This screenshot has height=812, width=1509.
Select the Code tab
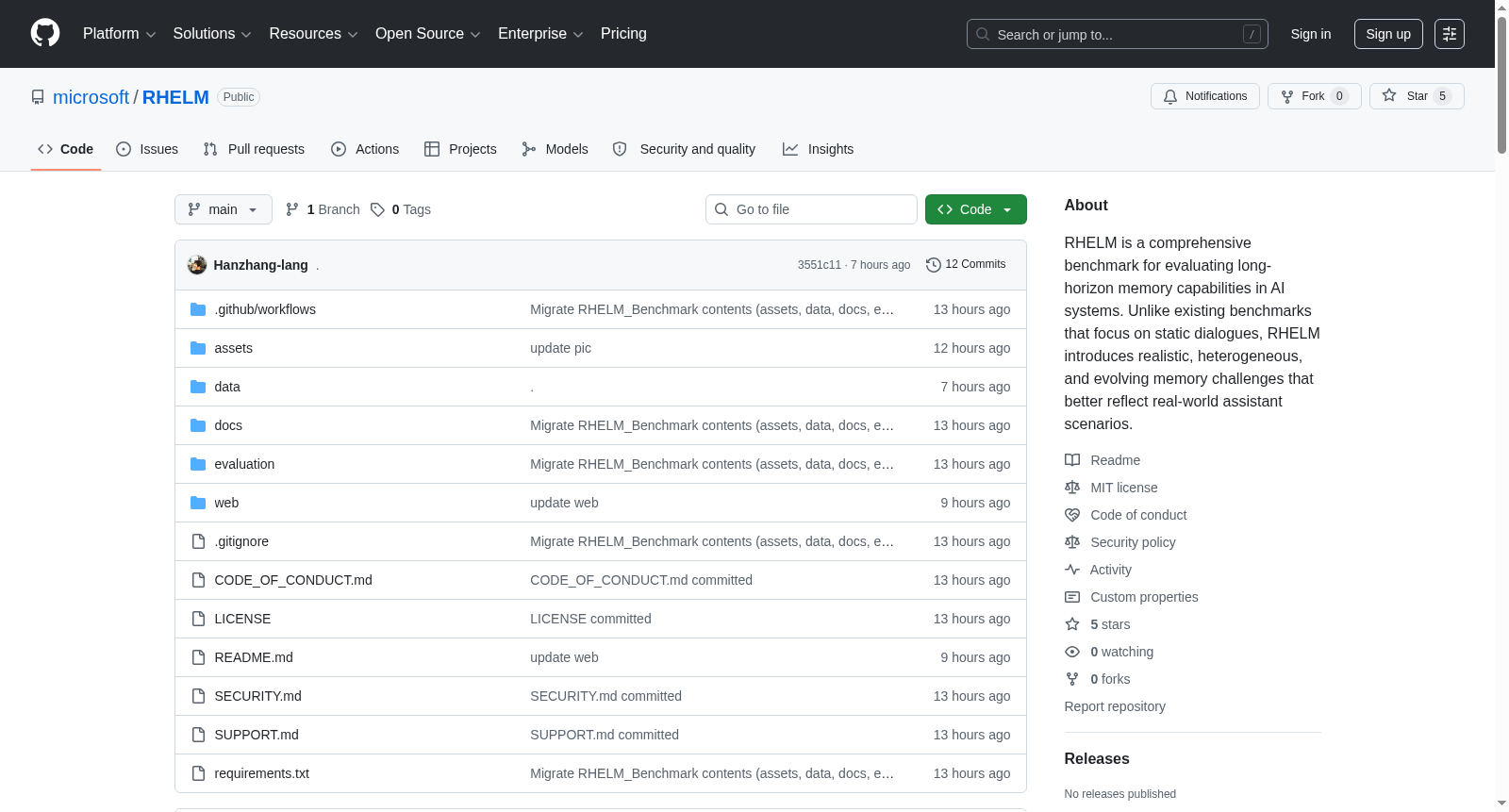[x=65, y=149]
